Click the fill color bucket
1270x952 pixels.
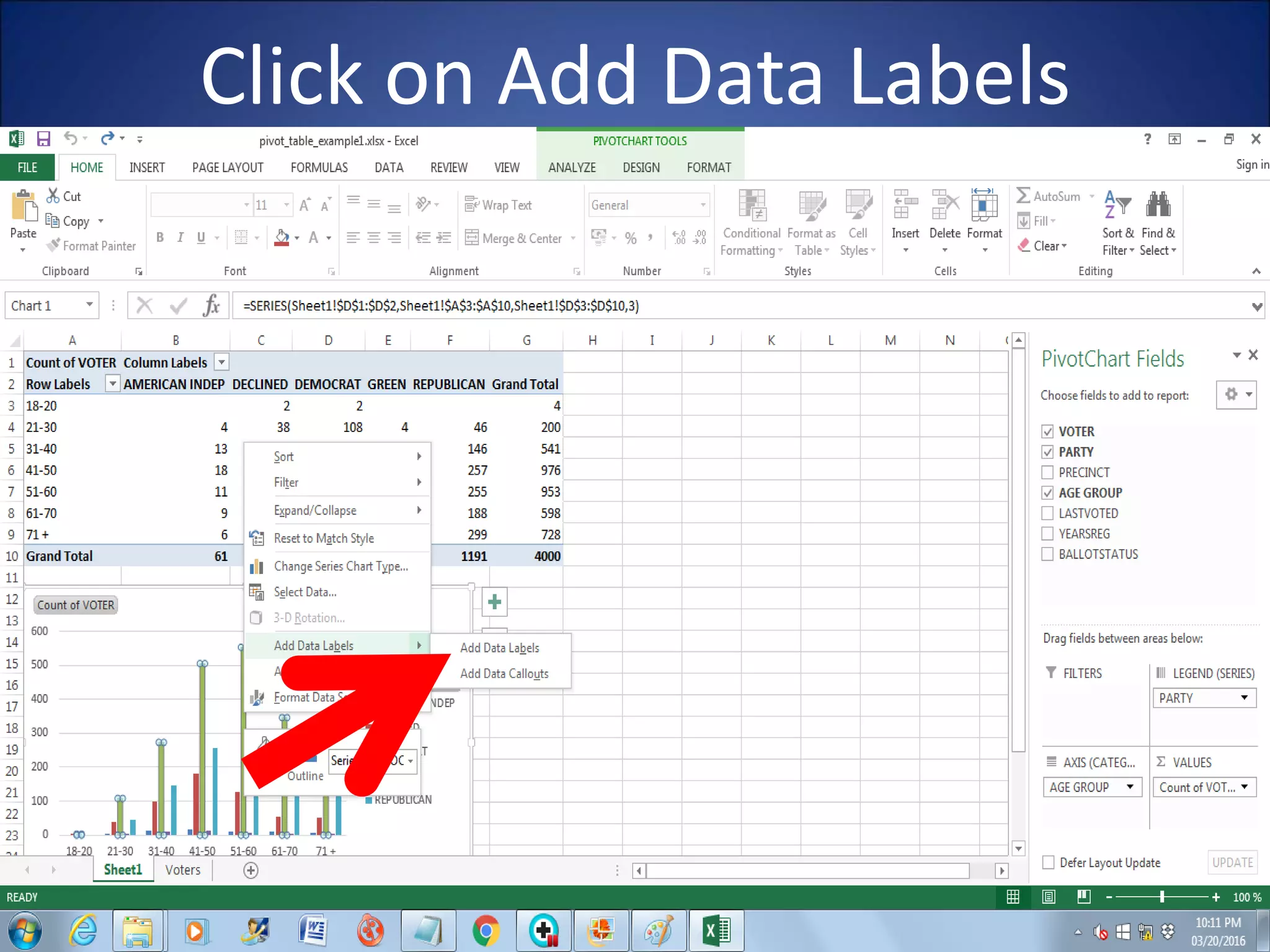(x=282, y=237)
